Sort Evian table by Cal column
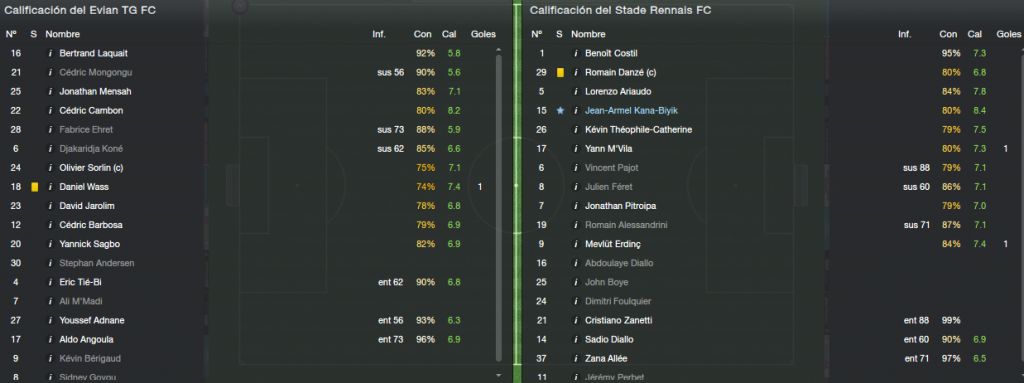1024x383 pixels. (449, 34)
